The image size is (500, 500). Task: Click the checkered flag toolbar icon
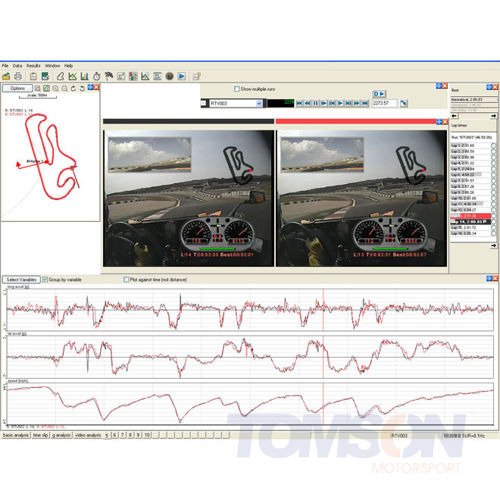[109, 76]
